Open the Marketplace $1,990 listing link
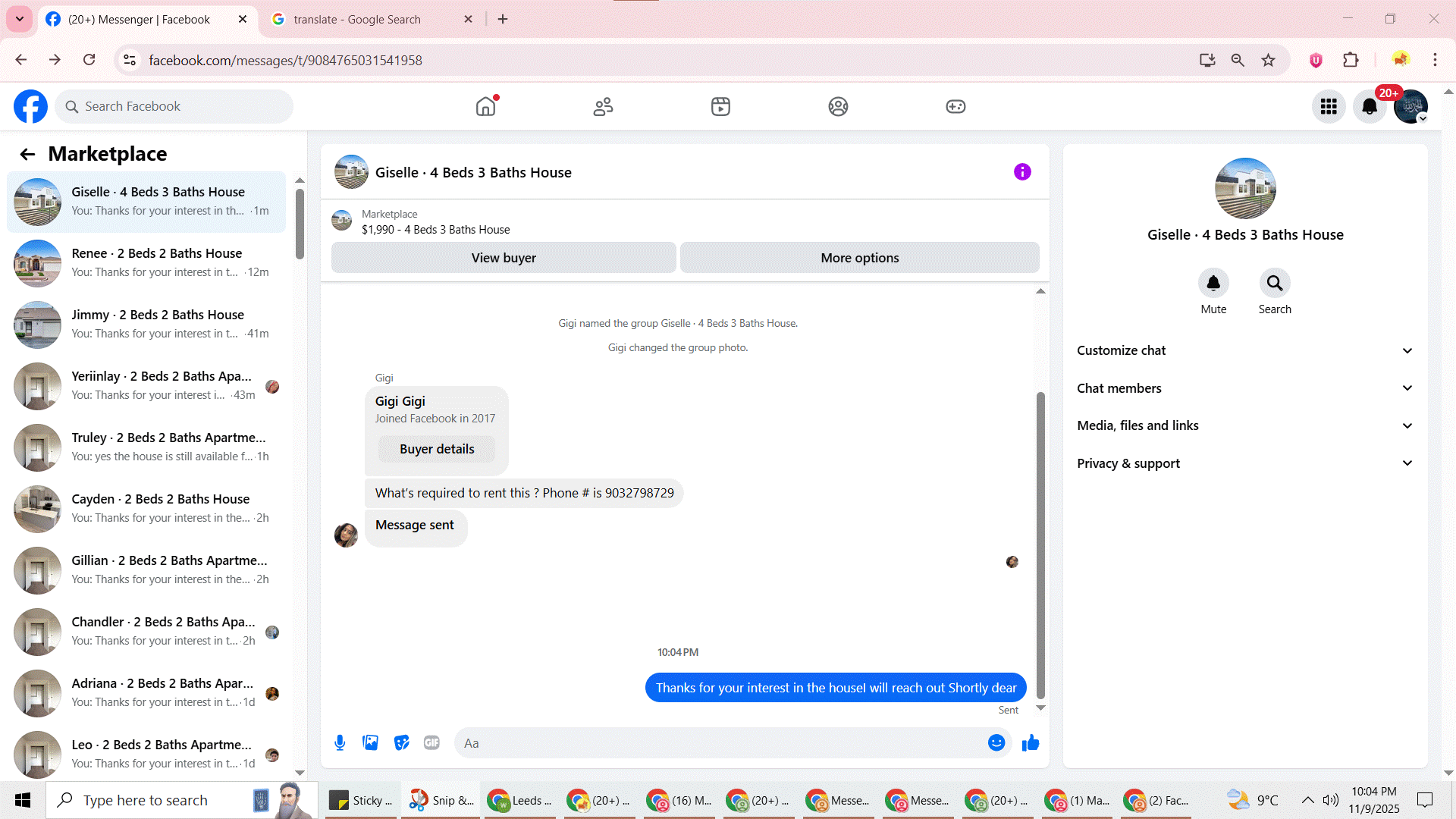 point(435,230)
